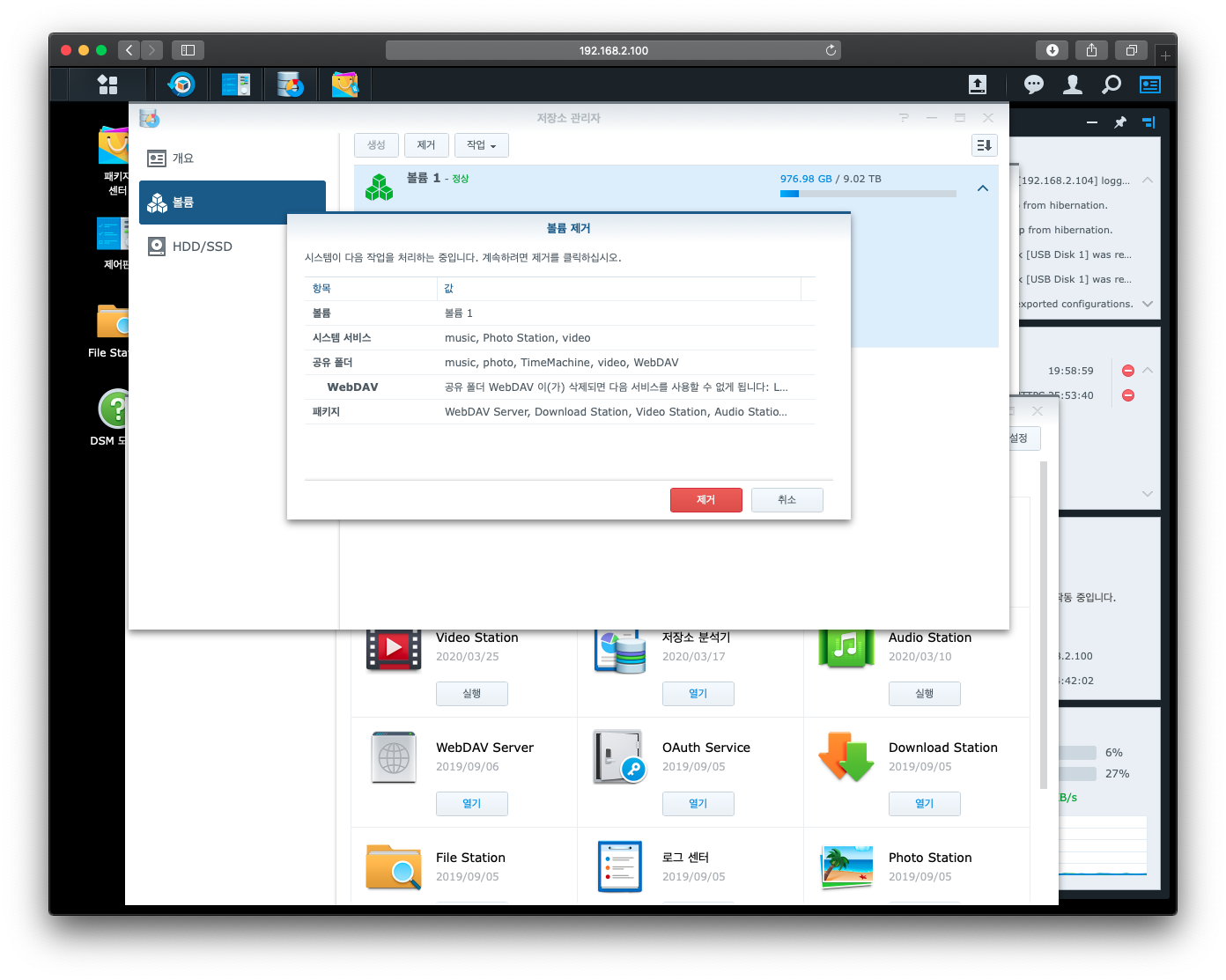Click the 생성 create button
1226x980 pixels.
click(x=376, y=145)
